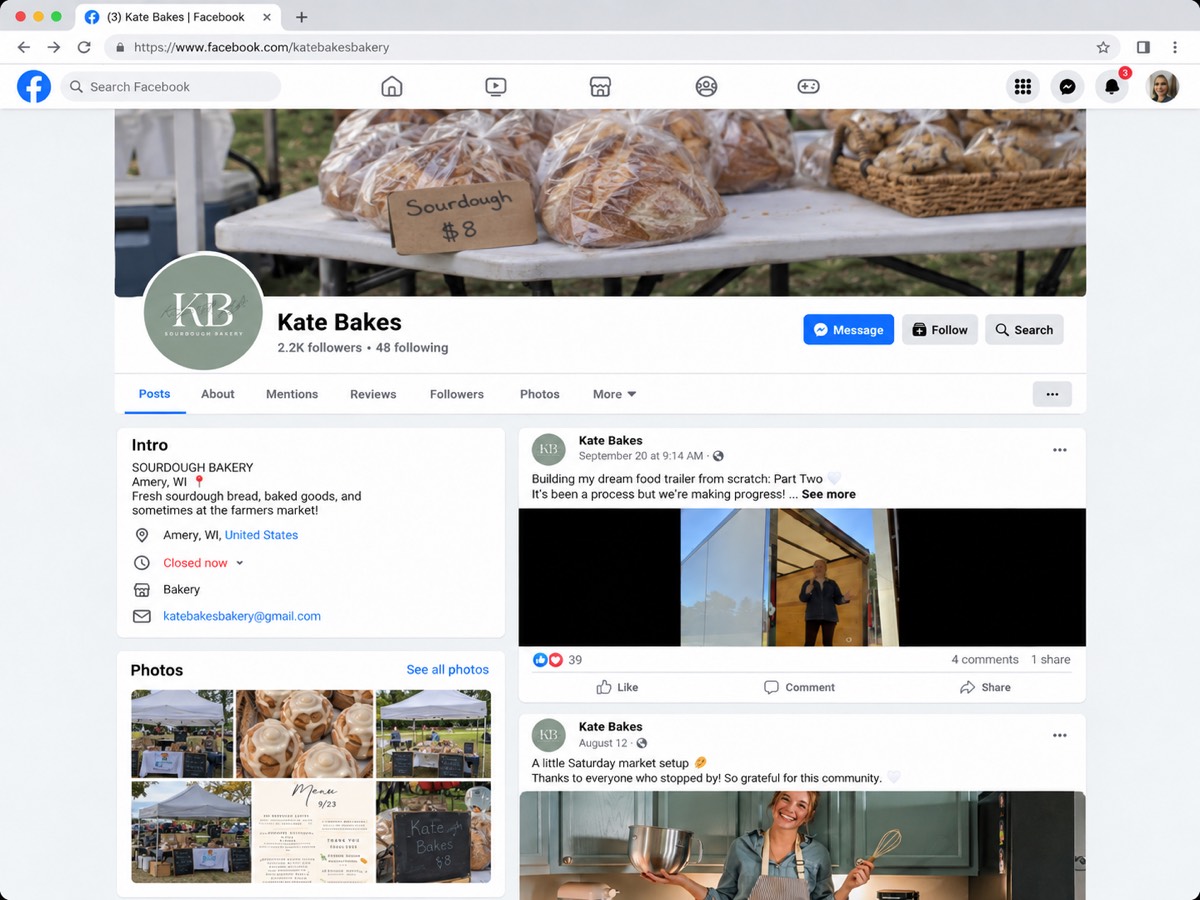Click the katebakesbakery@gmail.com email link
1200x900 pixels.
pos(242,617)
